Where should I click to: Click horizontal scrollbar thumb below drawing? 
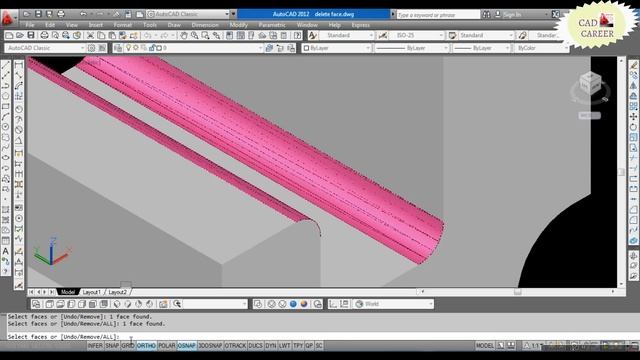tap(518, 292)
